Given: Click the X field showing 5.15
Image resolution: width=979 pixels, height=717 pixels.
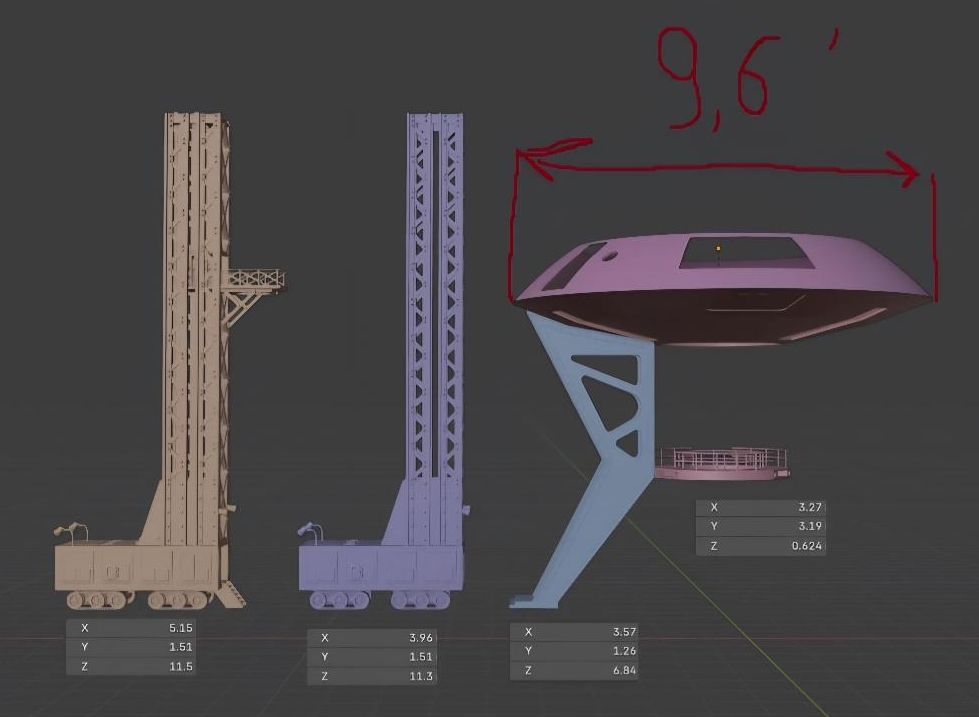Looking at the screenshot, I should 130,628.
